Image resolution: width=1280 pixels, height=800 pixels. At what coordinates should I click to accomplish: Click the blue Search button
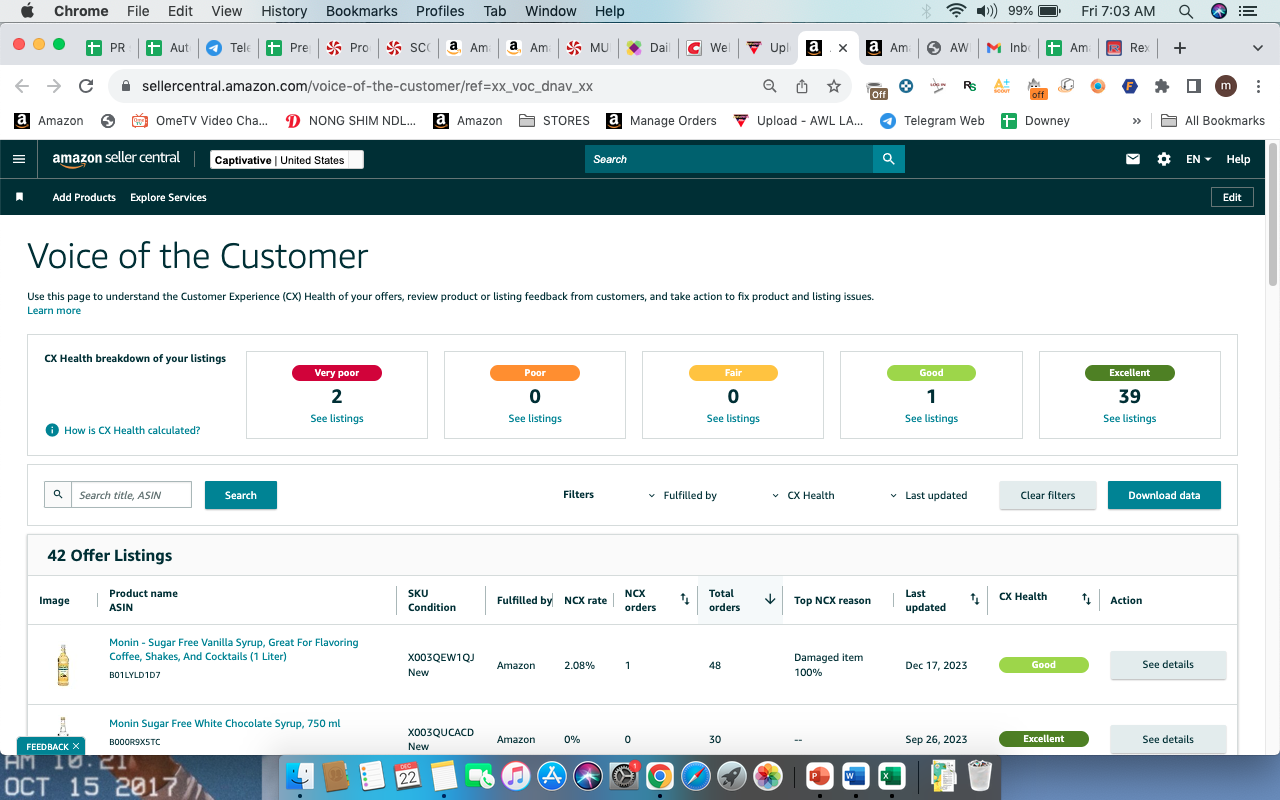[x=241, y=495]
